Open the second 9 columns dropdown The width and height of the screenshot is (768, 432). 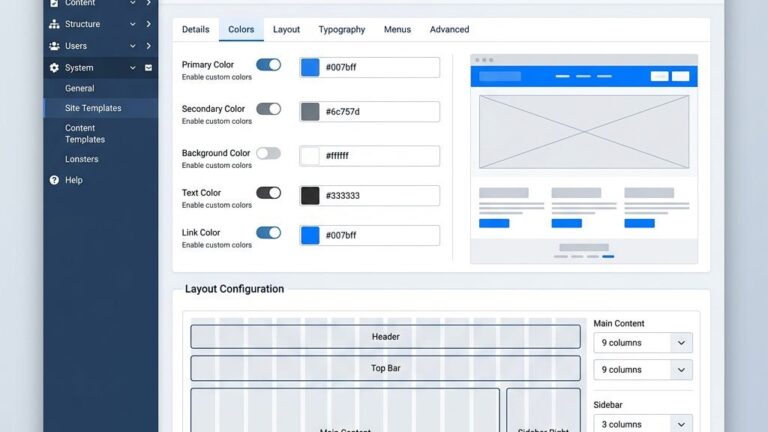coord(643,370)
